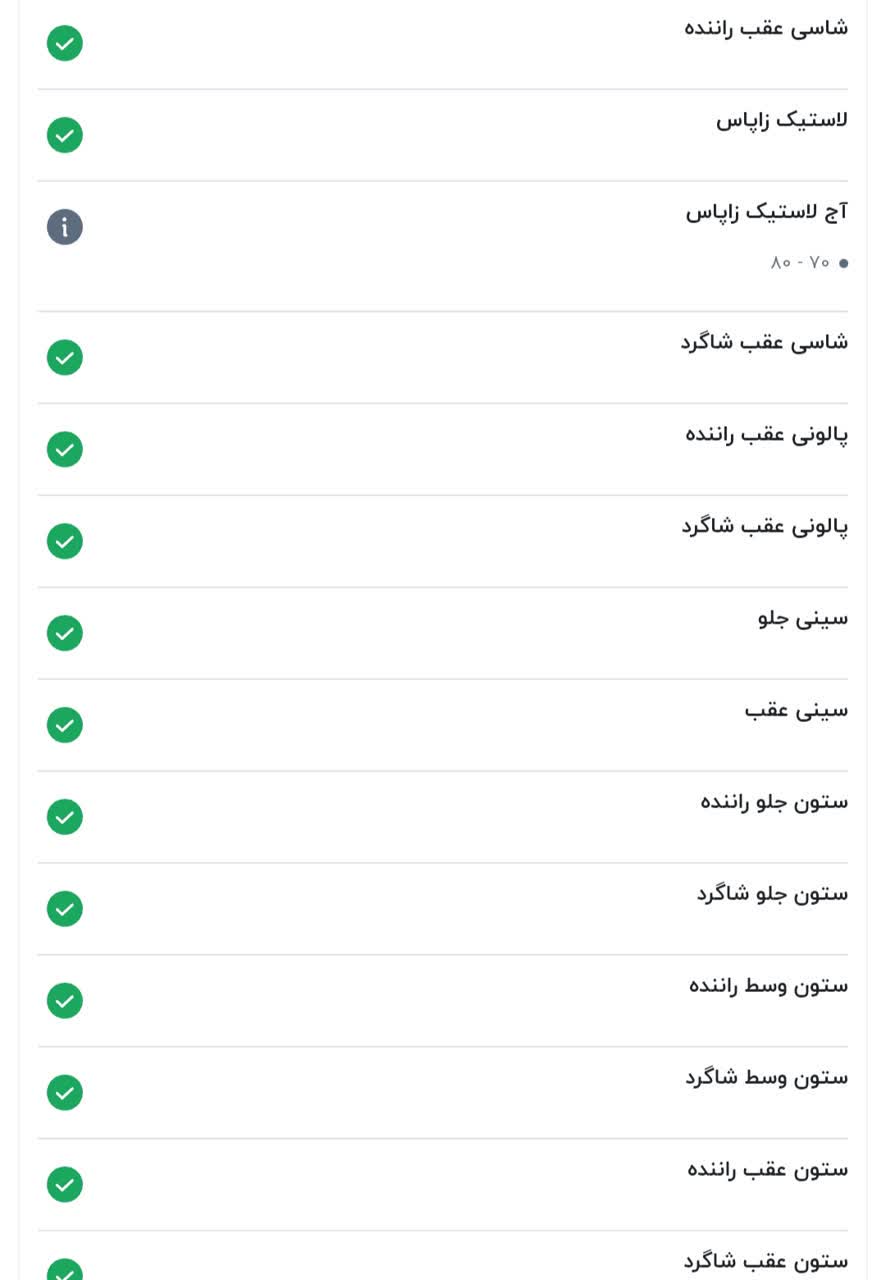
Task: Click green check icon beside ستون وسط شاگرد
Action: point(65,1093)
